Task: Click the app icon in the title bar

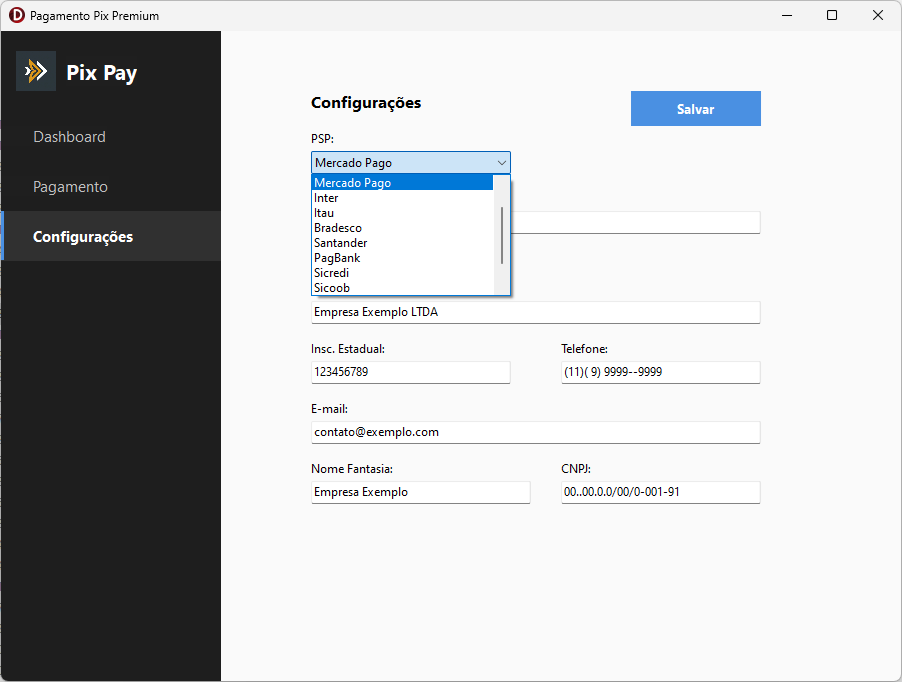Action: pyautogui.click(x=17, y=16)
